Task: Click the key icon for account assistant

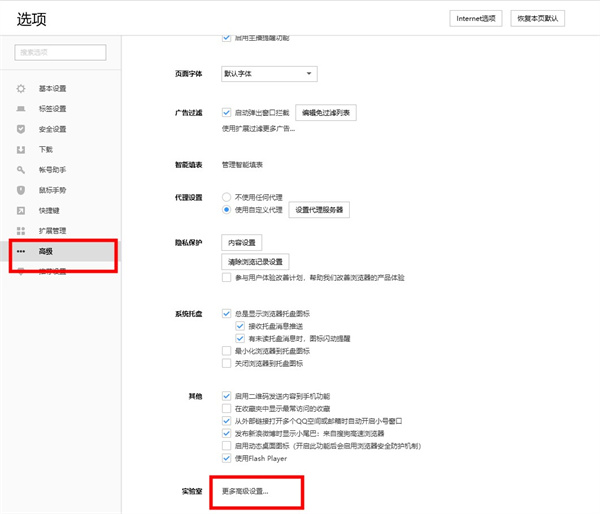Action: (x=21, y=170)
